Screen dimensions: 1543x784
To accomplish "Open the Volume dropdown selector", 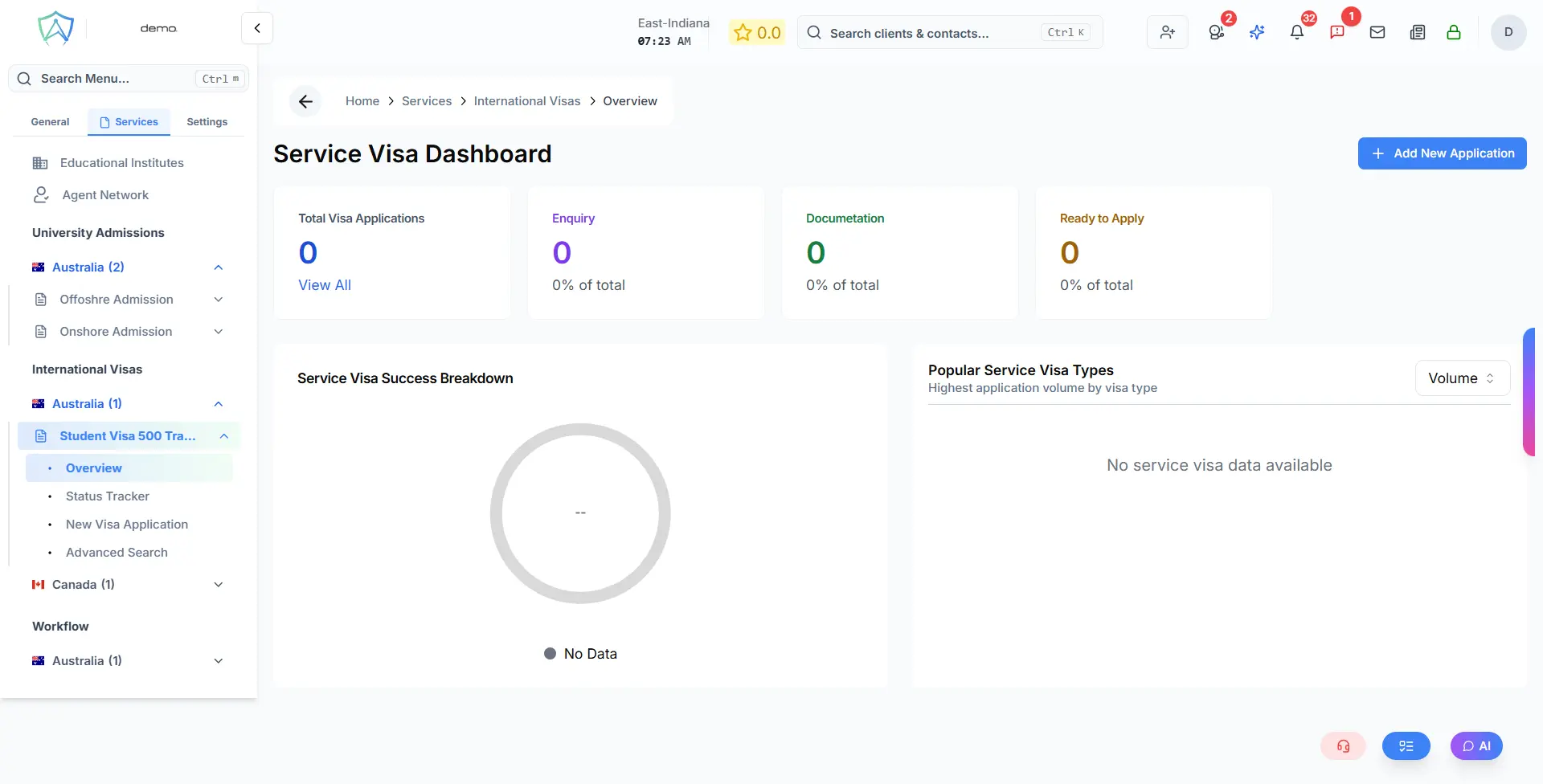I will click(1462, 378).
